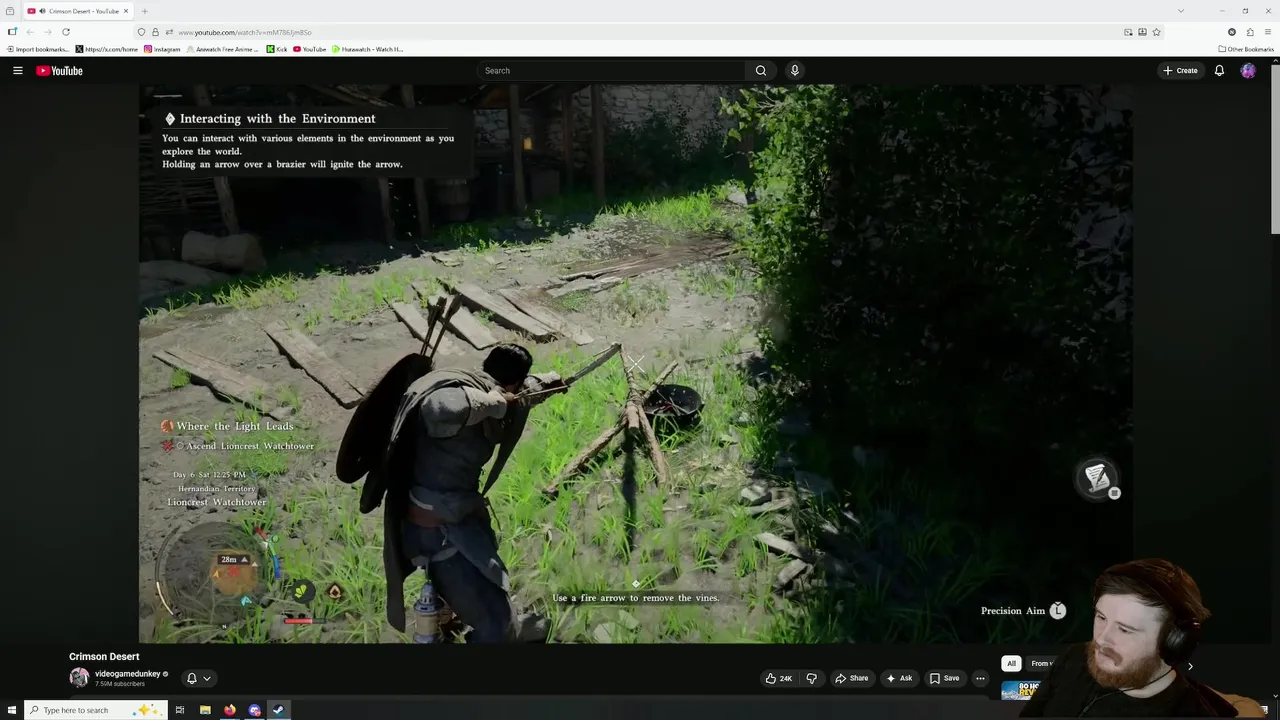The height and width of the screenshot is (720, 1280).
Task: Open the Windows Start menu
Action: coord(11,710)
